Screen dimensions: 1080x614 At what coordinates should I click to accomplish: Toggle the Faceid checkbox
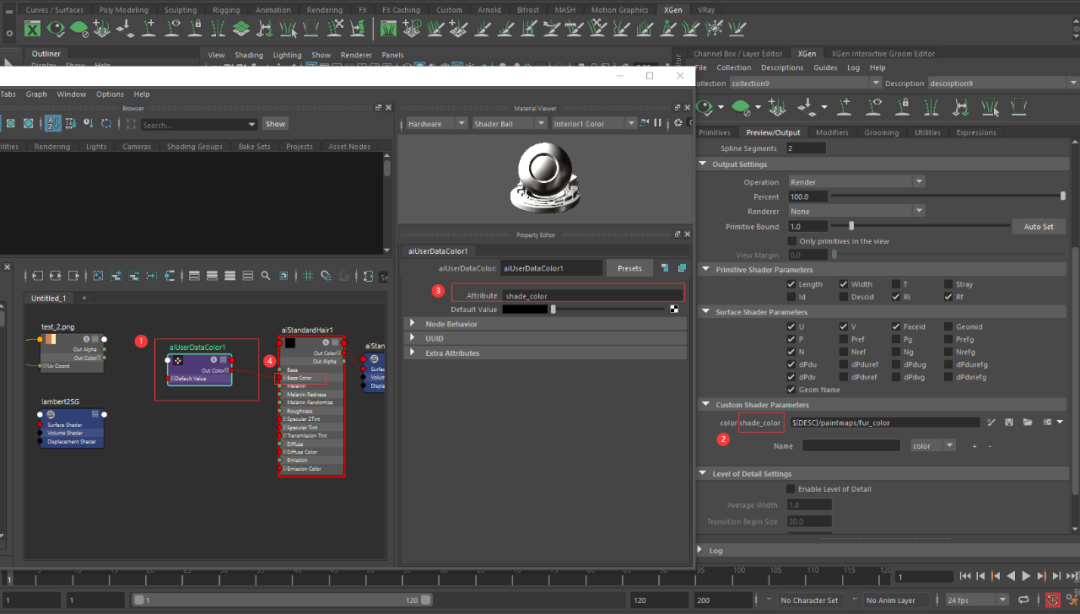895,327
